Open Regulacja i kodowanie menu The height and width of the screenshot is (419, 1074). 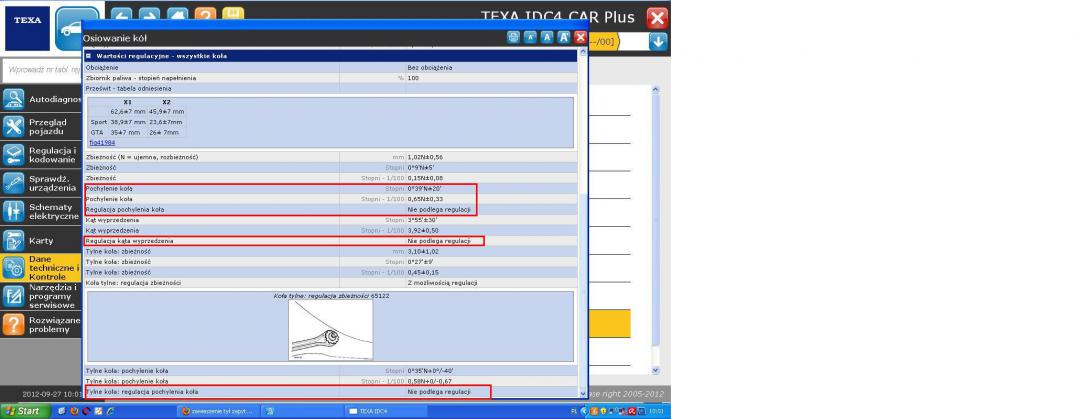click(42, 155)
